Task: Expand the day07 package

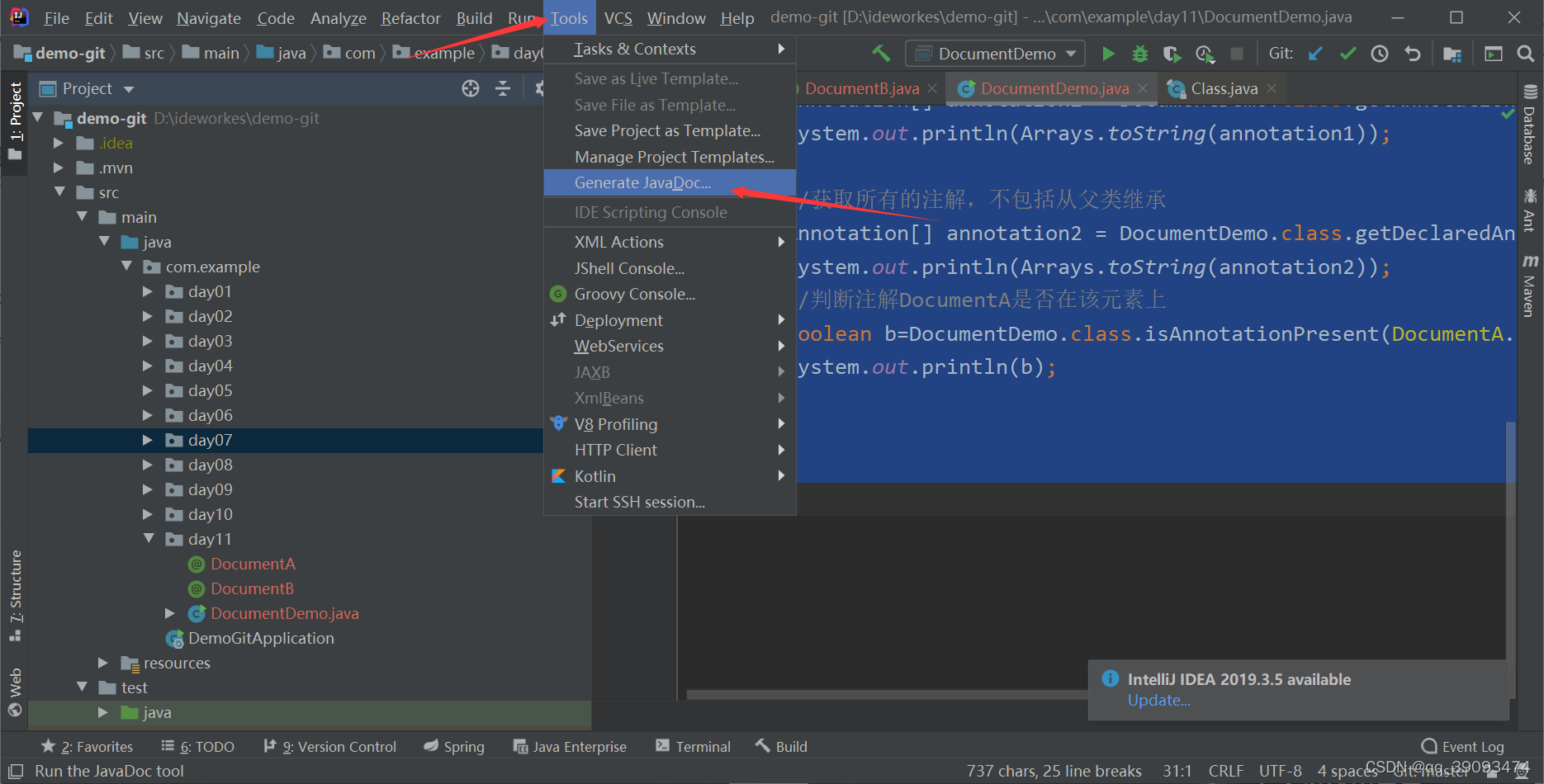Action: point(148,440)
